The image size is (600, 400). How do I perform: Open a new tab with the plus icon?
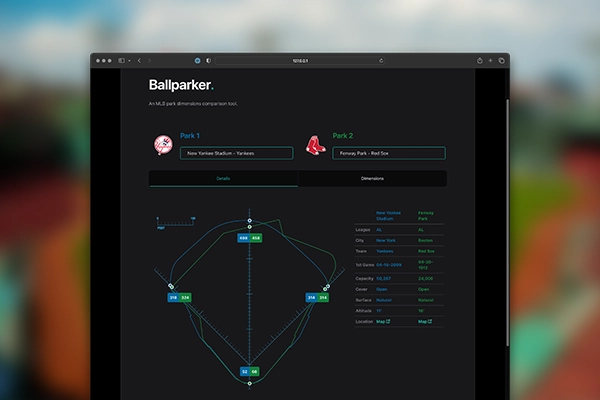(x=490, y=60)
